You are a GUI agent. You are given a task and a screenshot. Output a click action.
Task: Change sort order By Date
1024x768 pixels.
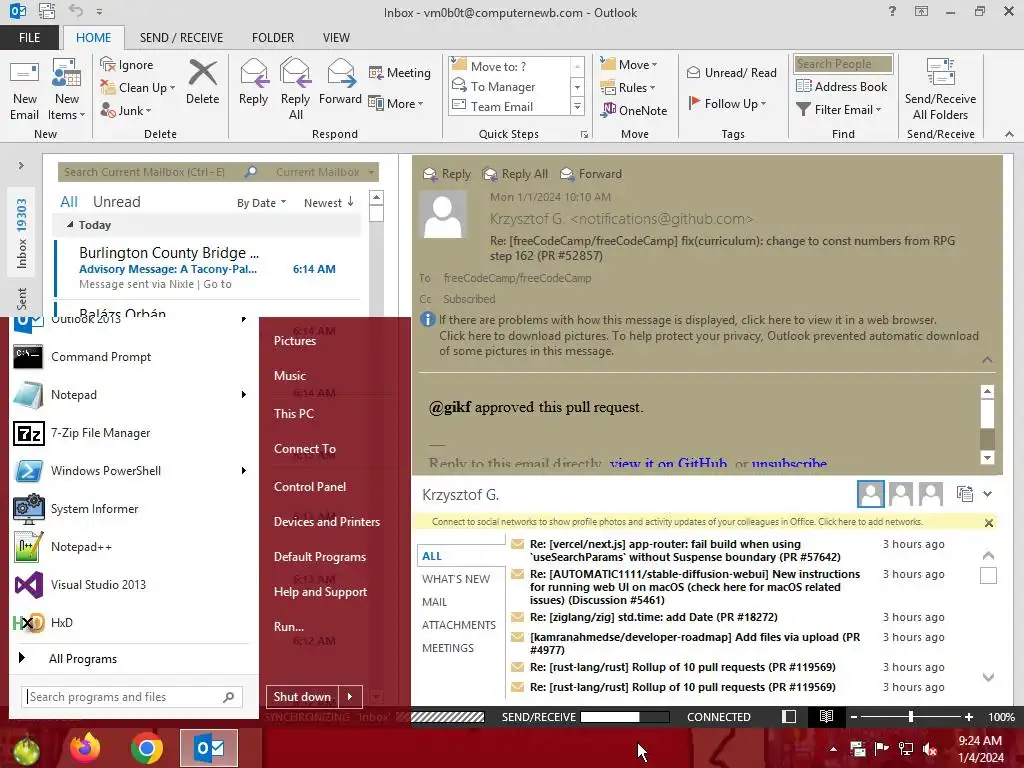pyautogui.click(x=261, y=202)
